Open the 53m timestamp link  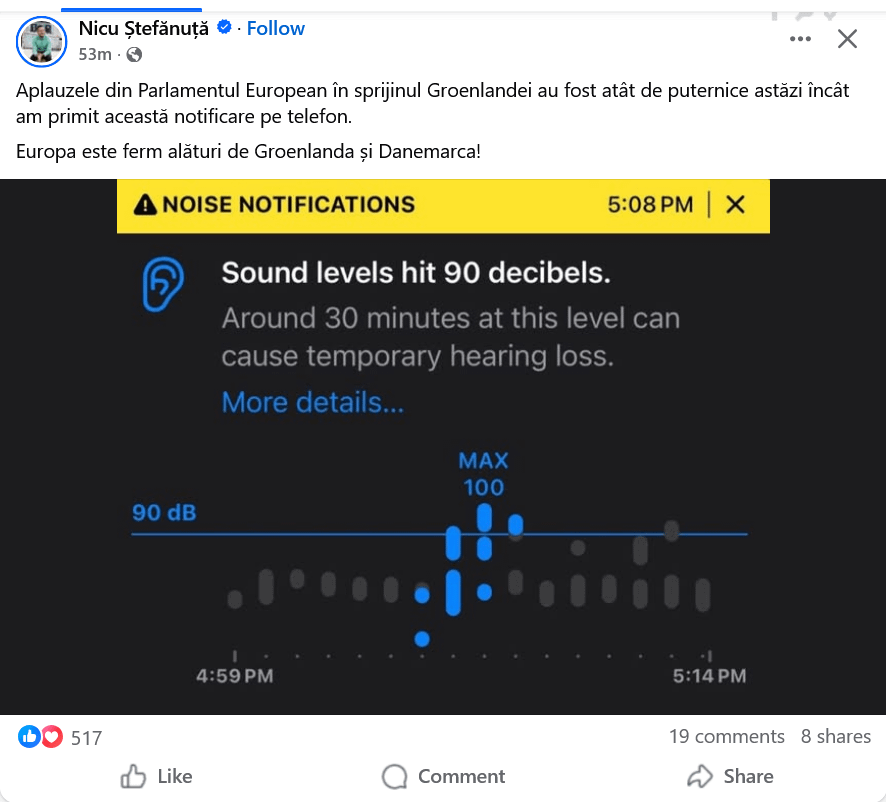94,54
